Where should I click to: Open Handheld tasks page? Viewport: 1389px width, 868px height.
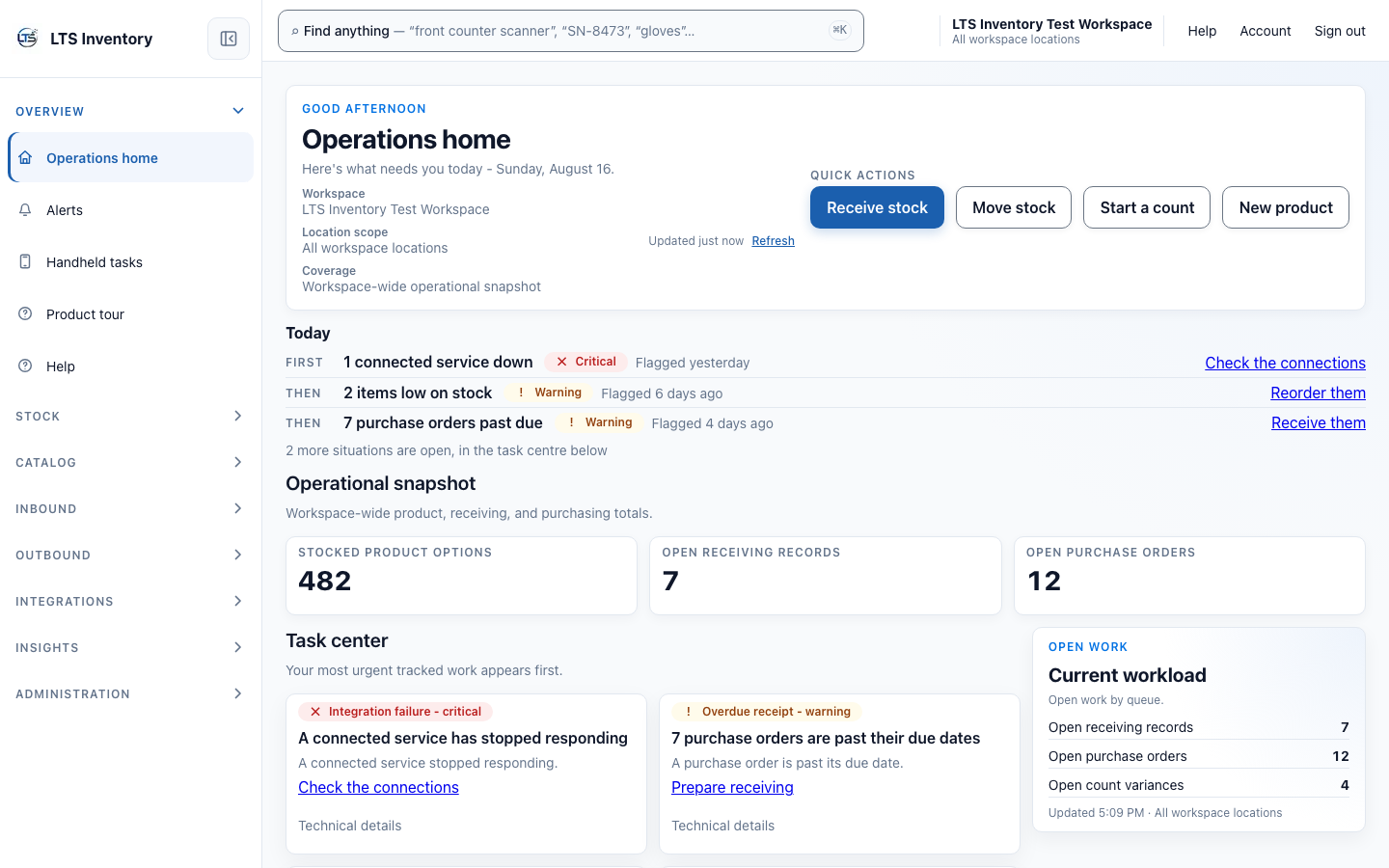(x=131, y=261)
